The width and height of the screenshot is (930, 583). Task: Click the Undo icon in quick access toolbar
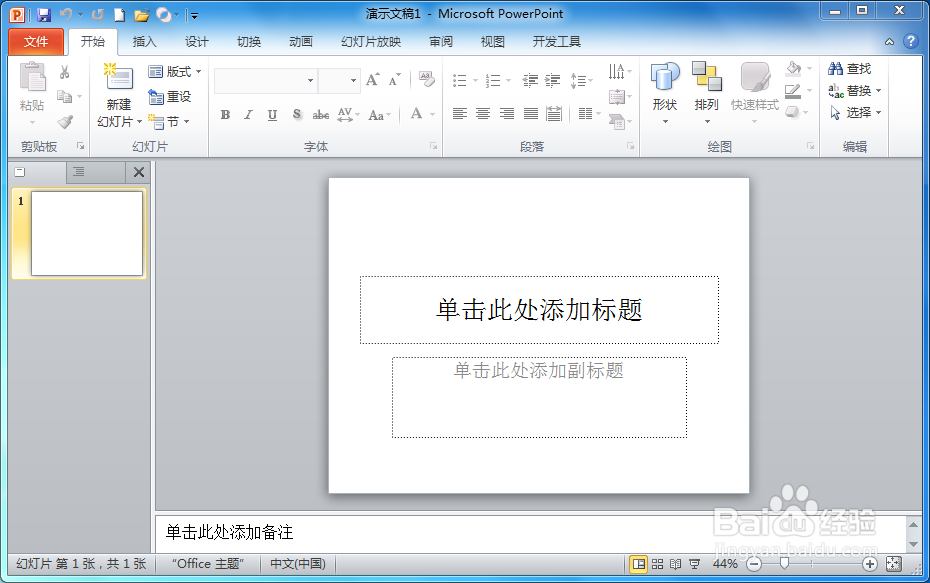click(x=66, y=14)
